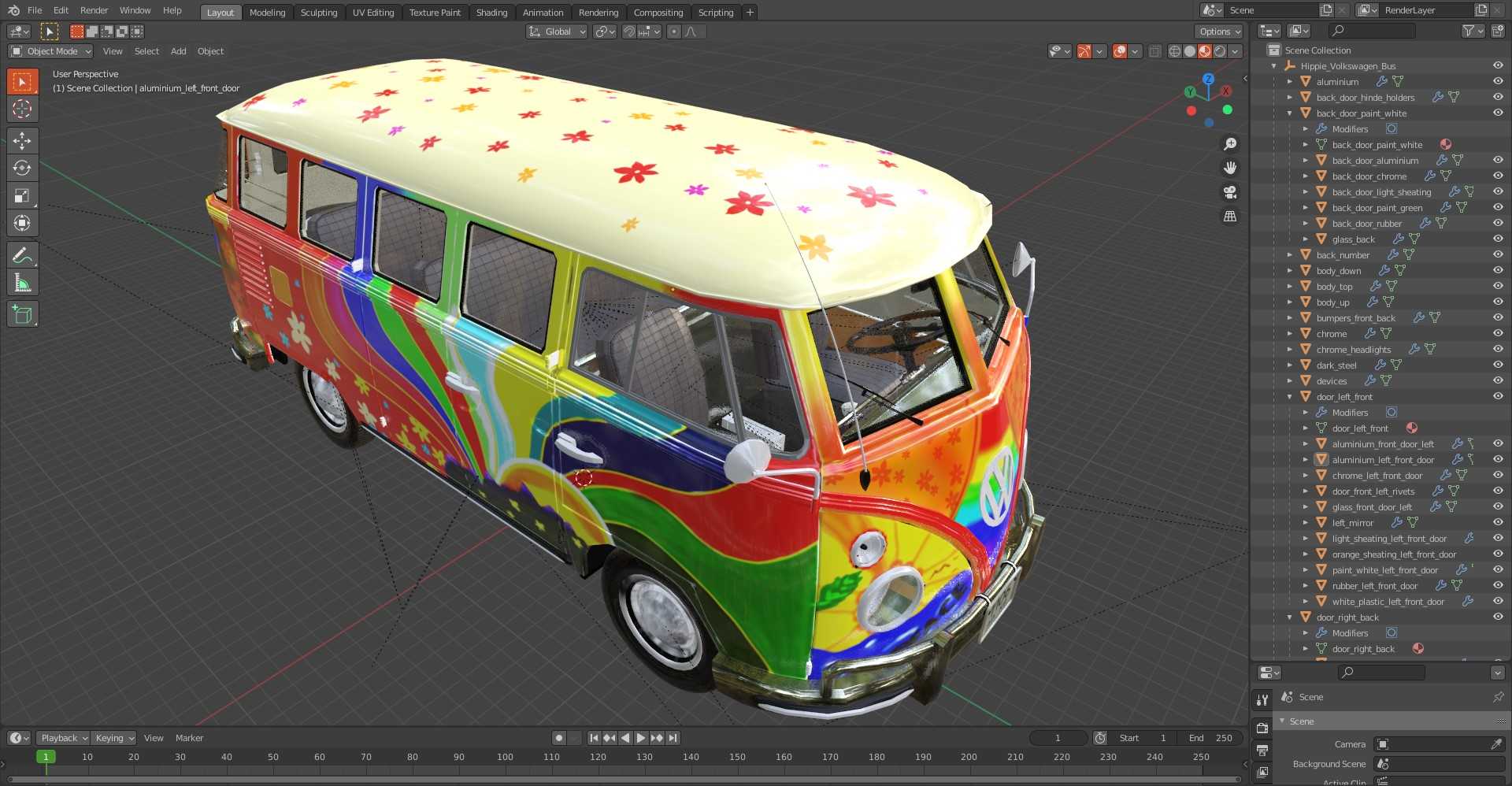Click the outliner filter funnel icon
Viewport: 1512px width, 786px height.
1468,31
